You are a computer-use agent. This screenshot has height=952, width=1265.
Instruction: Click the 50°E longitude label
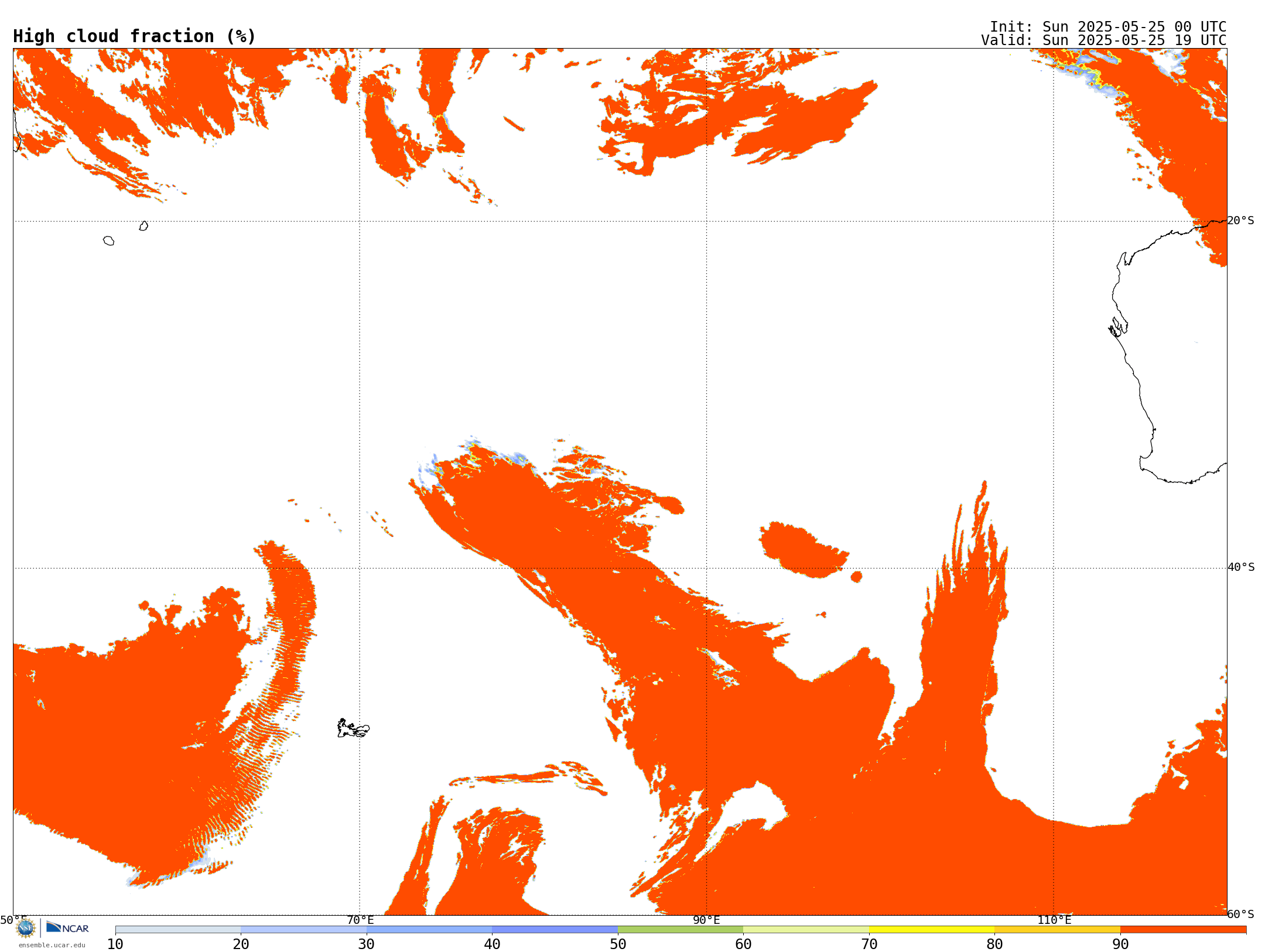tap(13, 920)
